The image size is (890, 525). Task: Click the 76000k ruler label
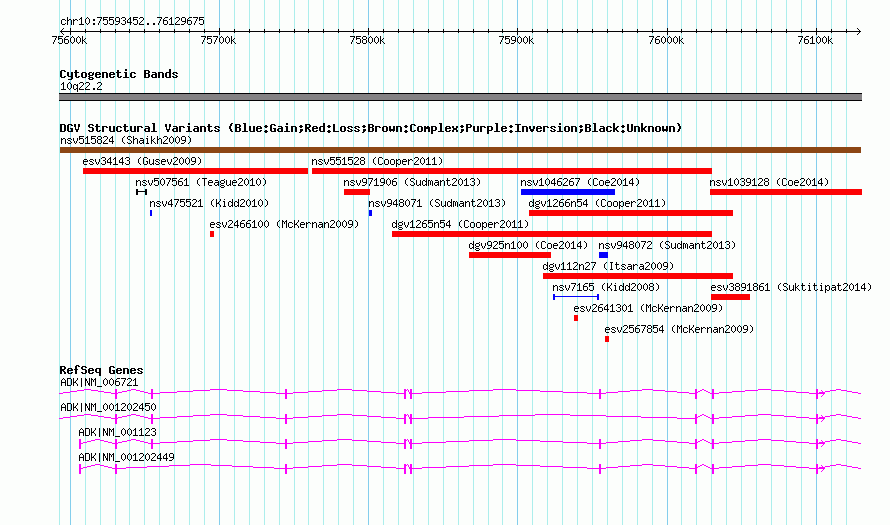[666, 40]
